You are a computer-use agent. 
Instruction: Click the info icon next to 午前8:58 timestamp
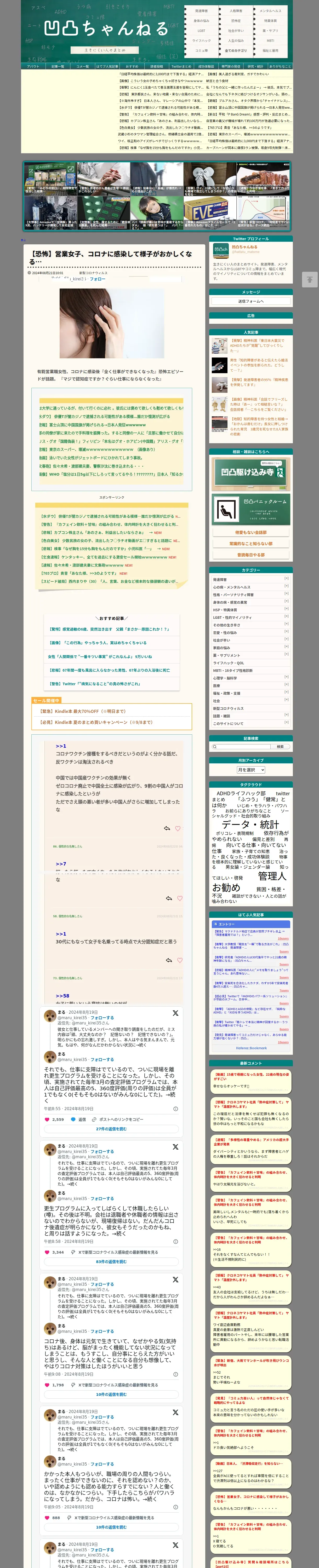[176, 1242]
